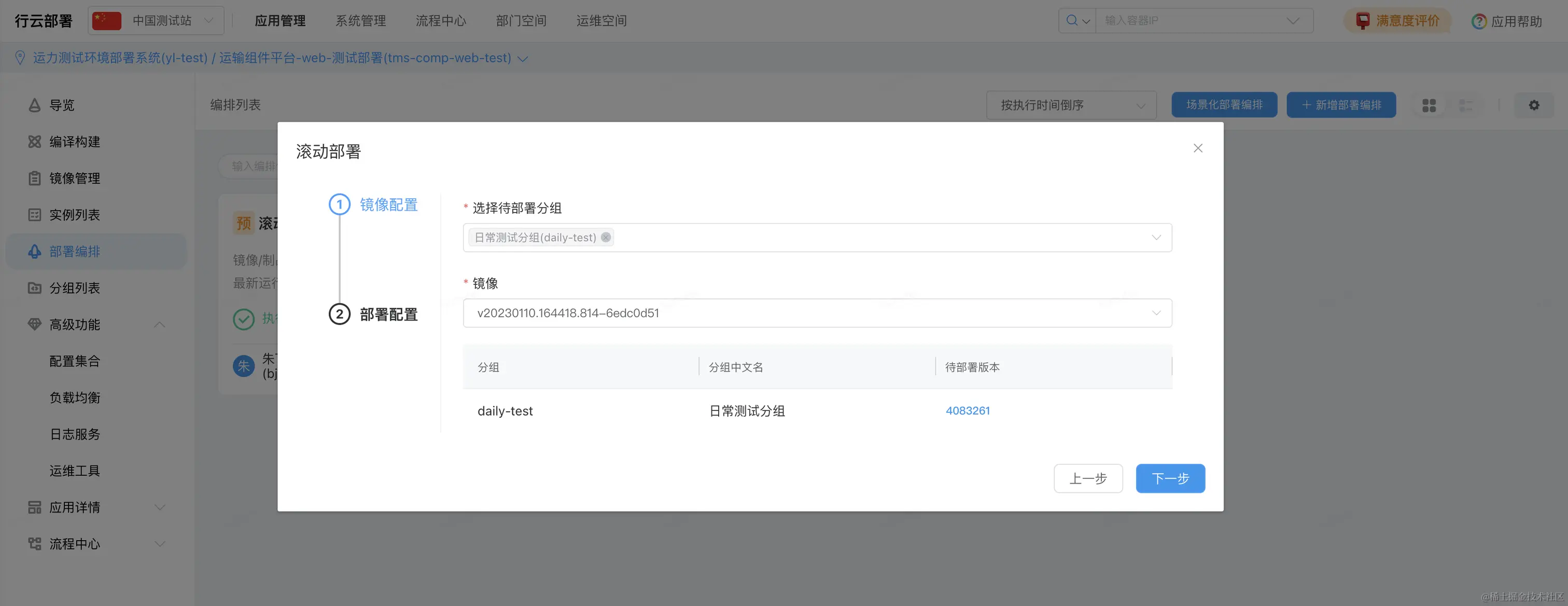1568x606 pixels.
Task: Open the gear settings button
Action: tap(1534, 105)
